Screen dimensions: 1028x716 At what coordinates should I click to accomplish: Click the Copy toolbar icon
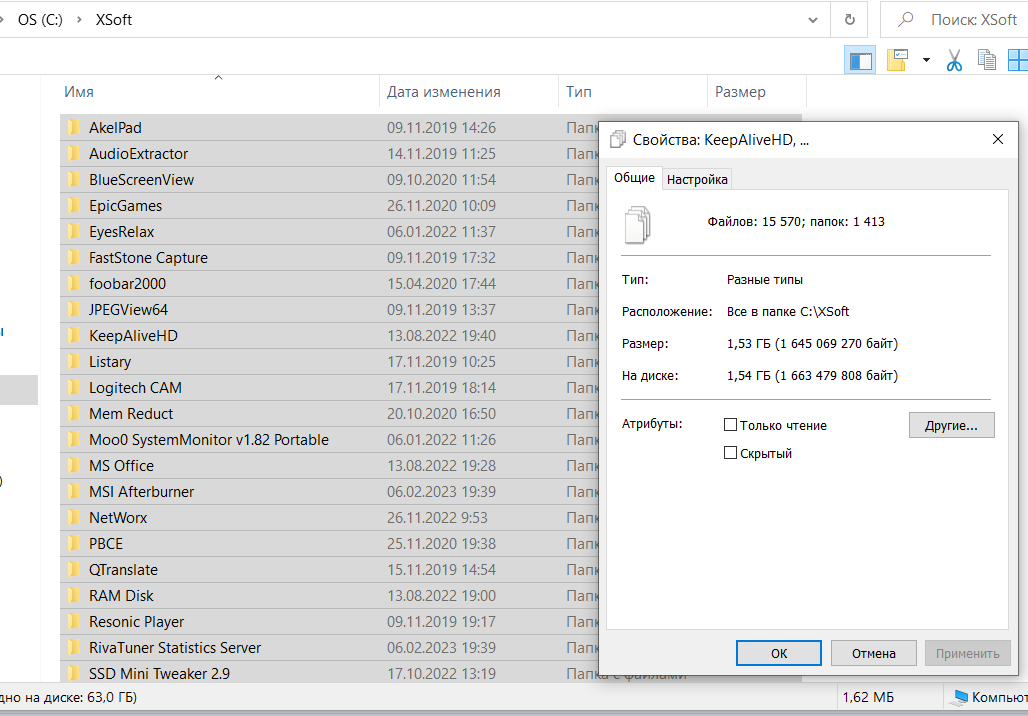pos(987,60)
